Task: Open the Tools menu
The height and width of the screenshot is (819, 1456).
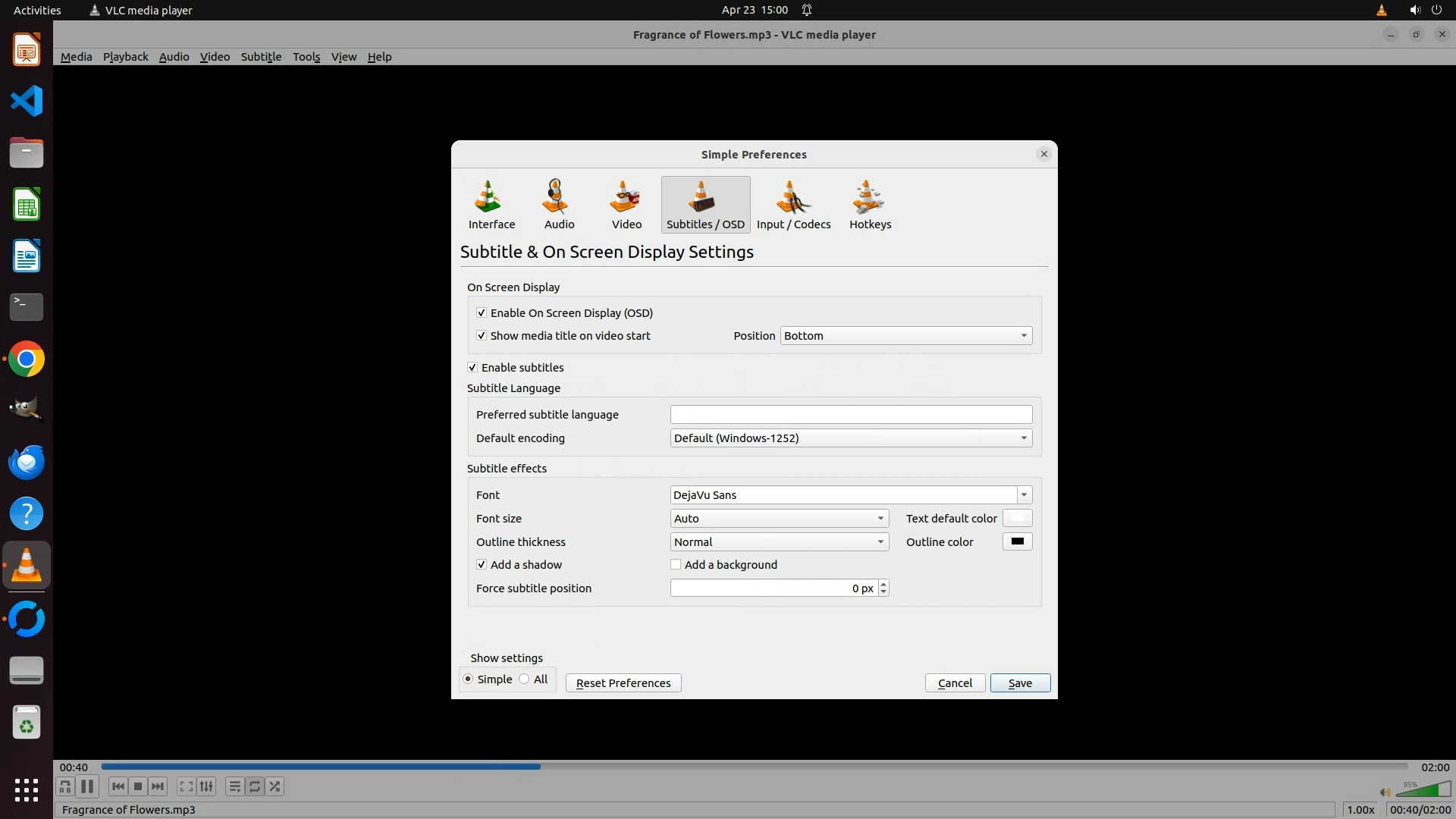Action: tap(306, 57)
